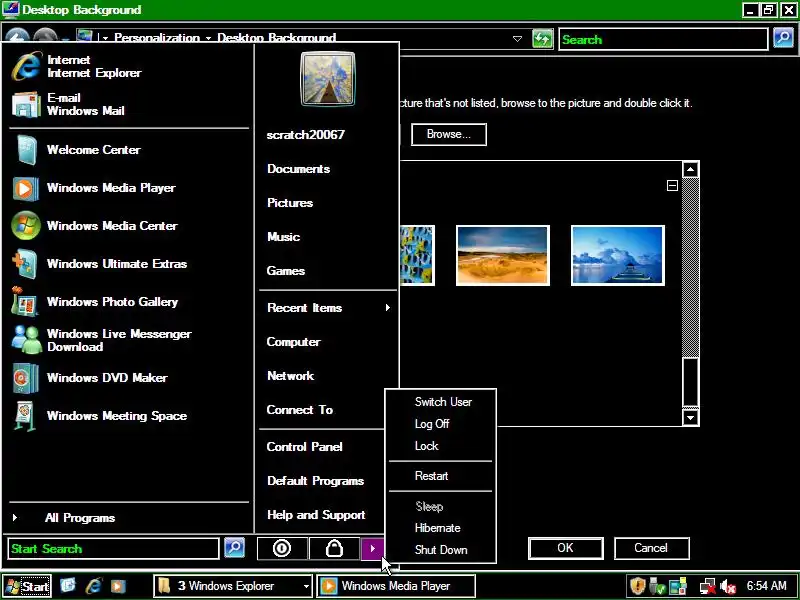Image resolution: width=800 pixels, height=600 pixels.
Task: Click the Start Search input field
Action: tap(113, 548)
